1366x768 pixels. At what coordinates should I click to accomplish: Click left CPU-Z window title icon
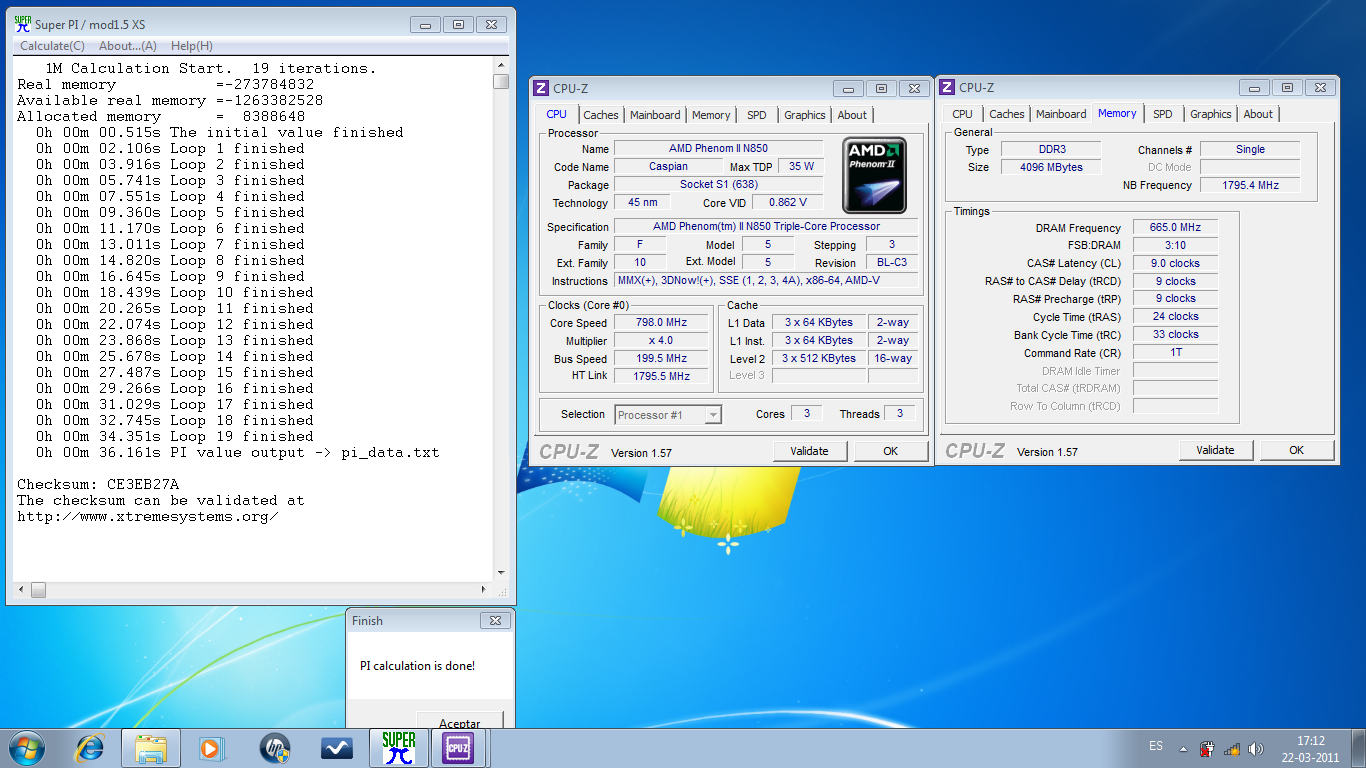tap(541, 88)
